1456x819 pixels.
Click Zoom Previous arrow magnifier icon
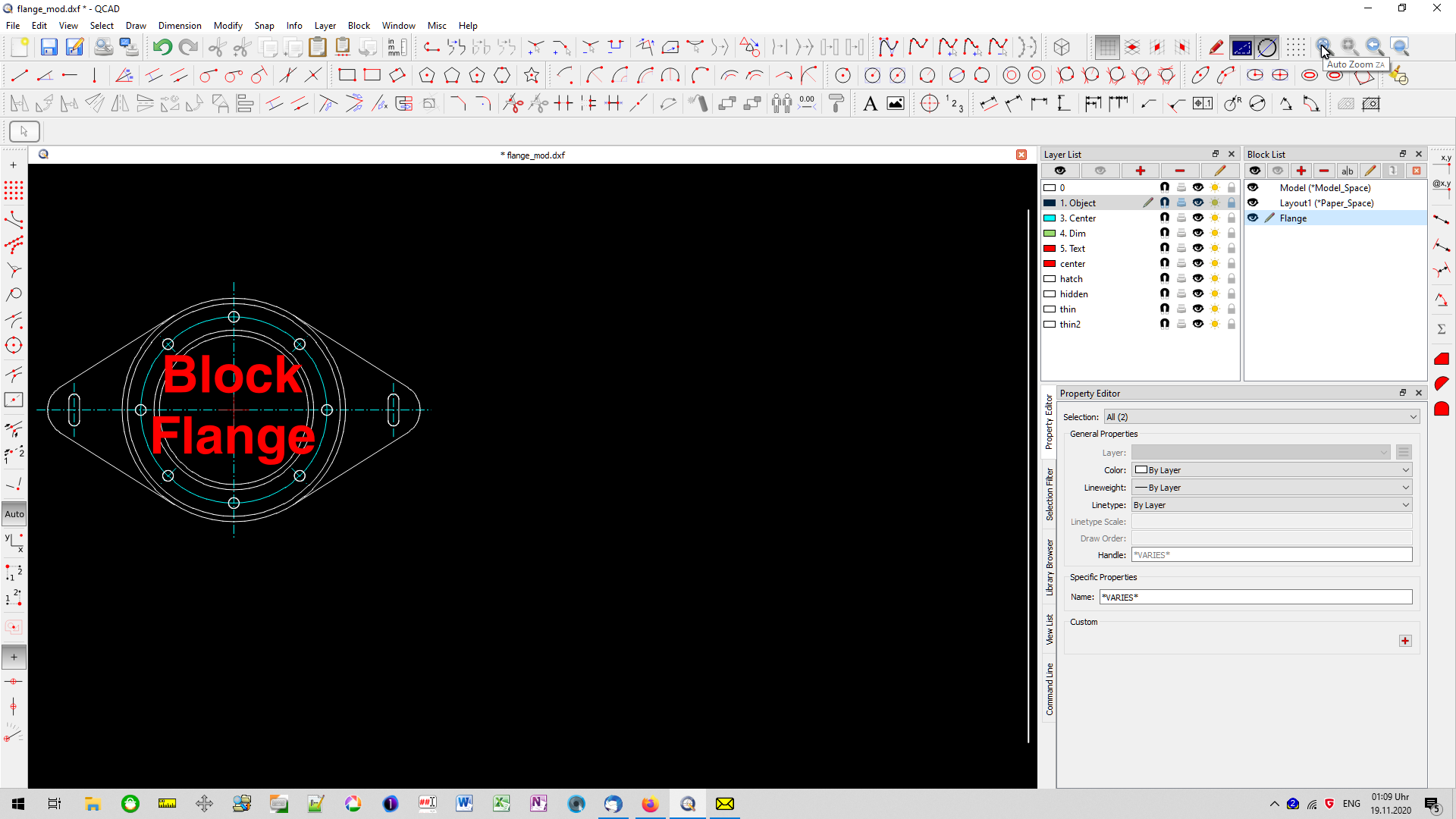[x=1374, y=47]
